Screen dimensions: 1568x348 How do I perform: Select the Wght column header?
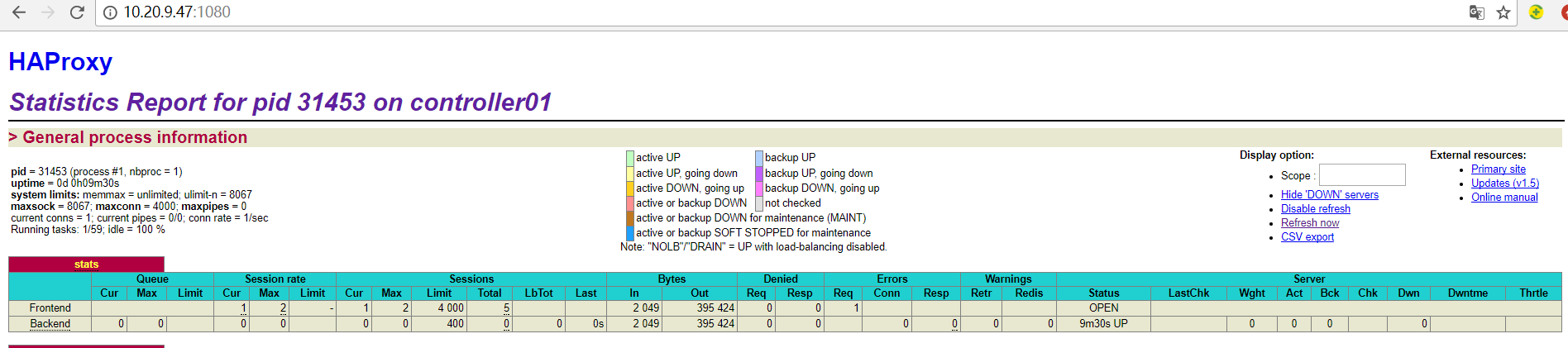pos(1252,293)
